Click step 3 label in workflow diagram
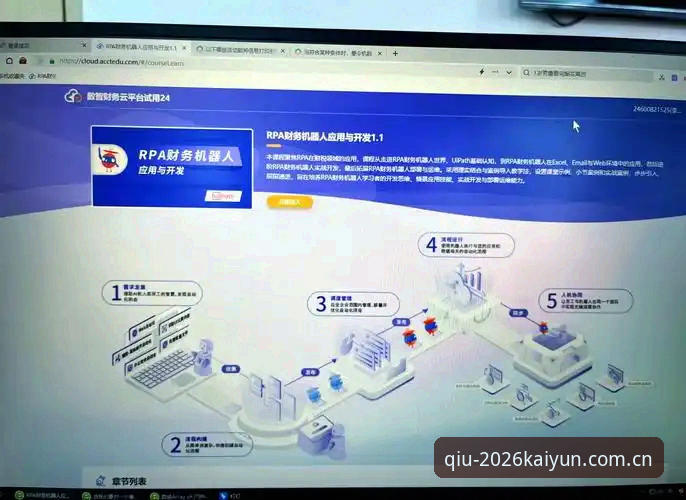This screenshot has height=500, width=686. coord(353,304)
